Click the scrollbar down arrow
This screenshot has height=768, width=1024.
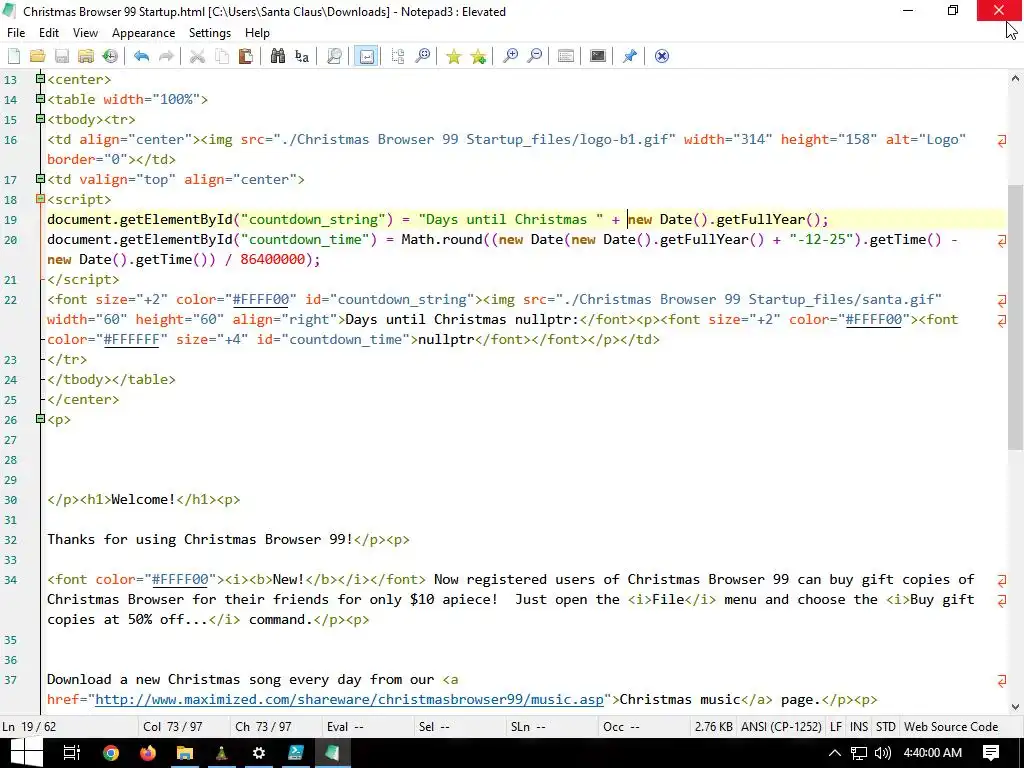coord(1015,706)
